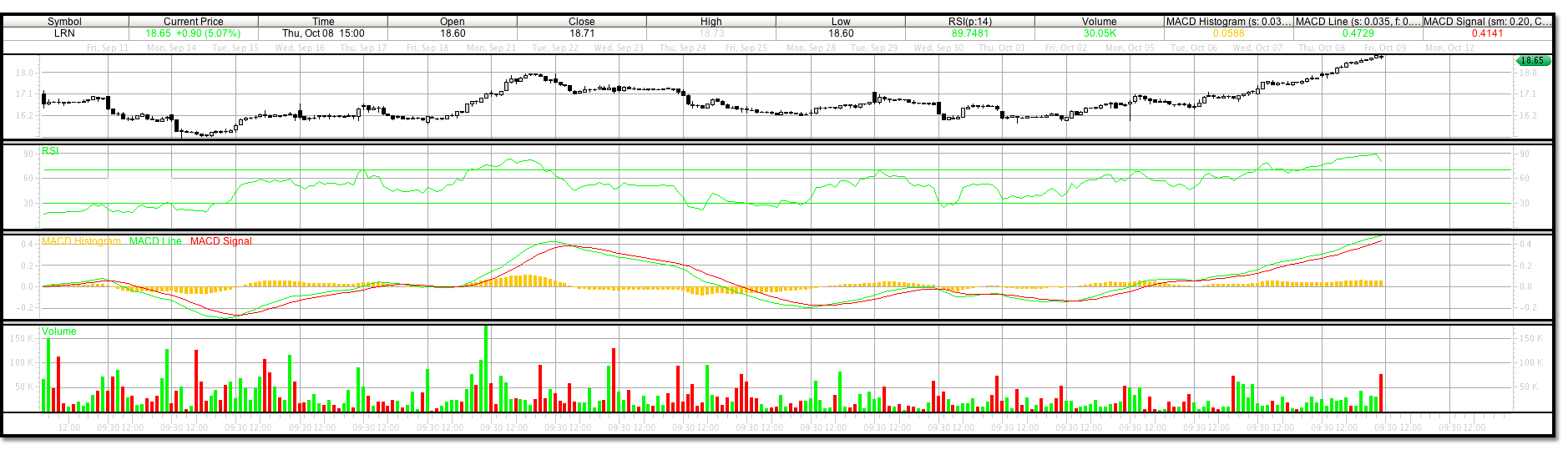Click the green Volume label in chart
The width and height of the screenshot is (1568, 450).
59,331
